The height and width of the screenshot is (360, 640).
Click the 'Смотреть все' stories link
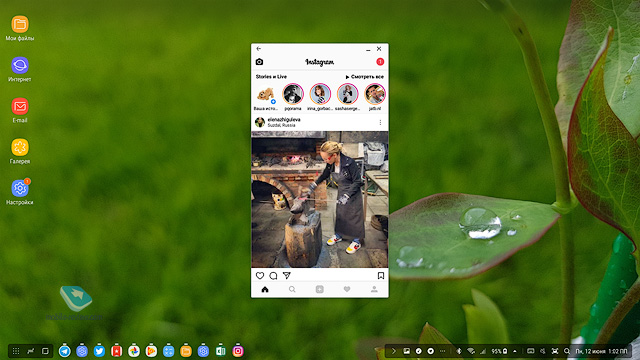click(x=364, y=77)
